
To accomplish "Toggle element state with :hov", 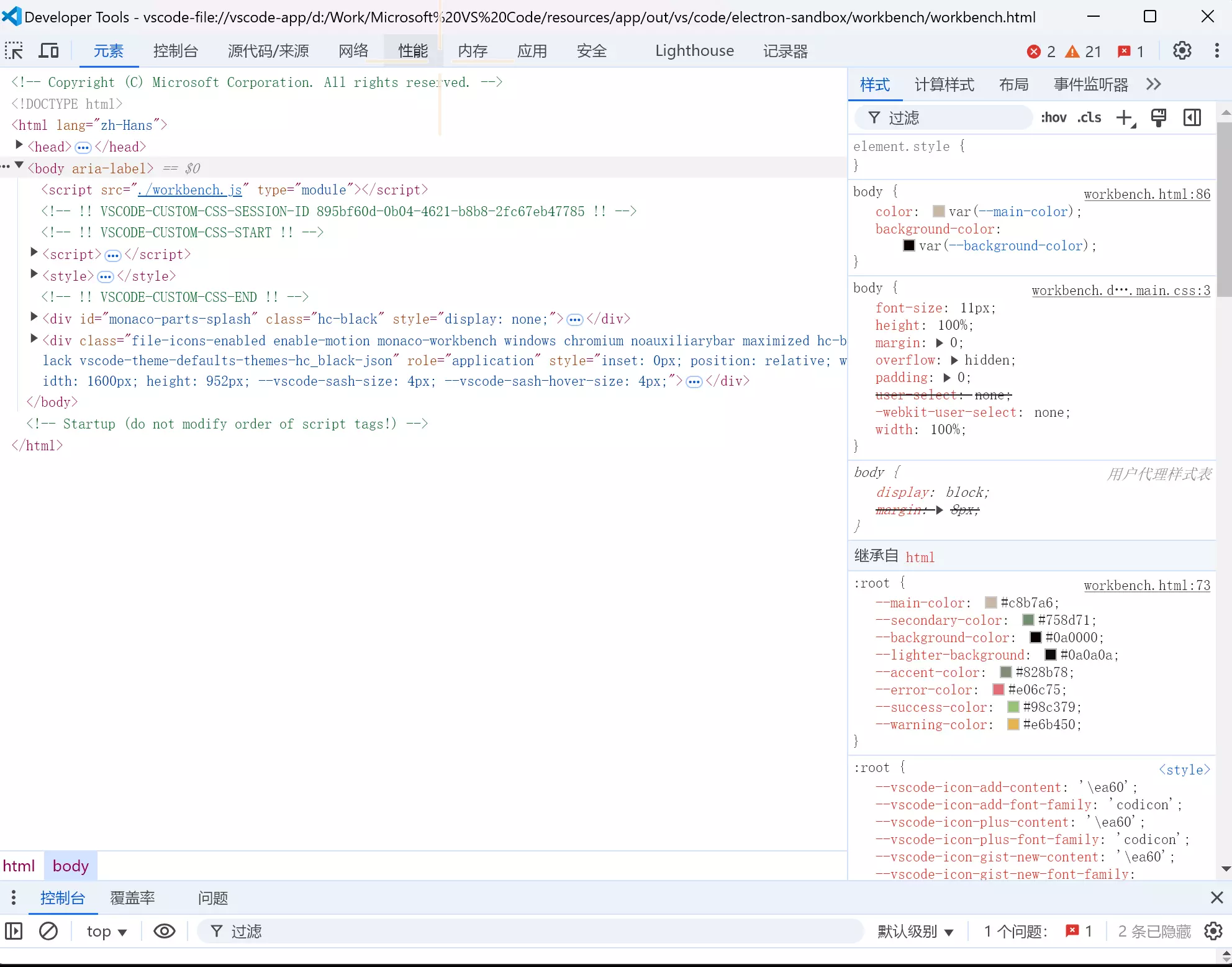I will (1053, 117).
